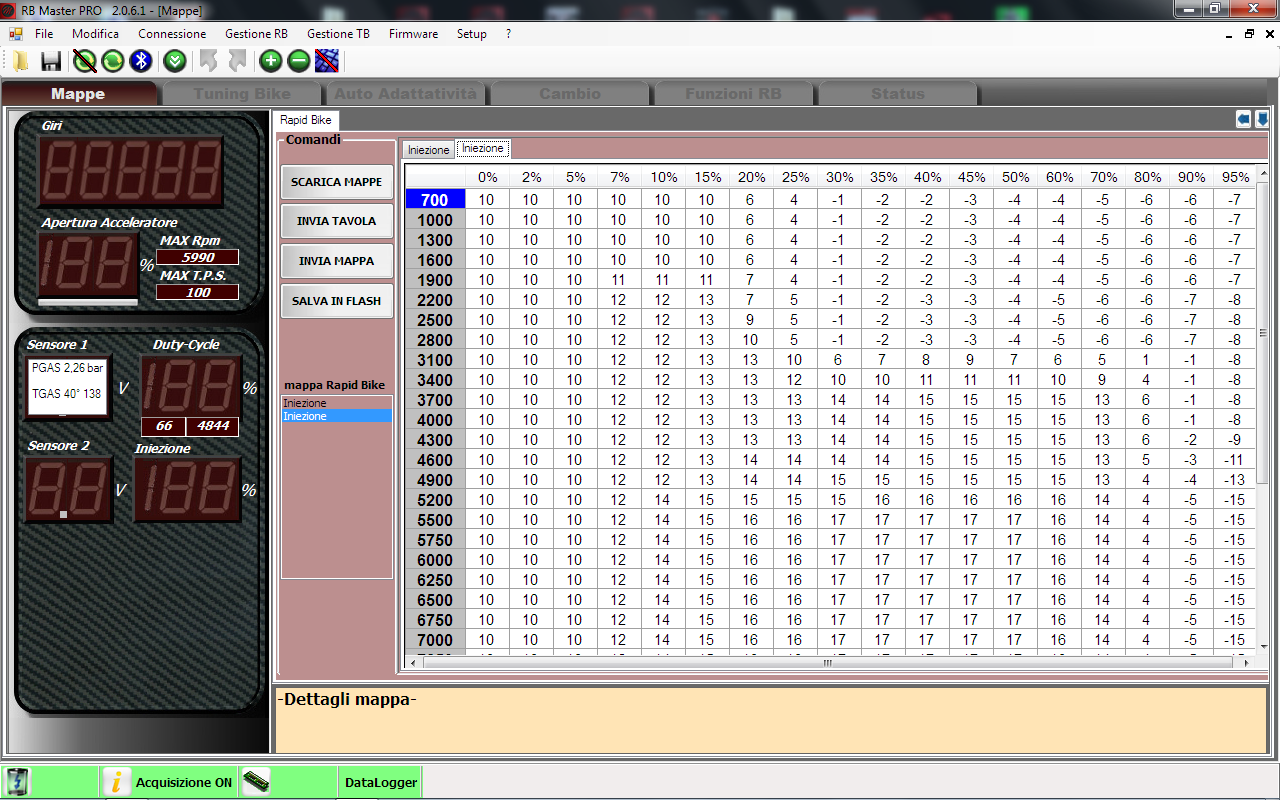Open the Gestione RB menu
Viewport: 1280px width, 800px height.
[x=256, y=33]
